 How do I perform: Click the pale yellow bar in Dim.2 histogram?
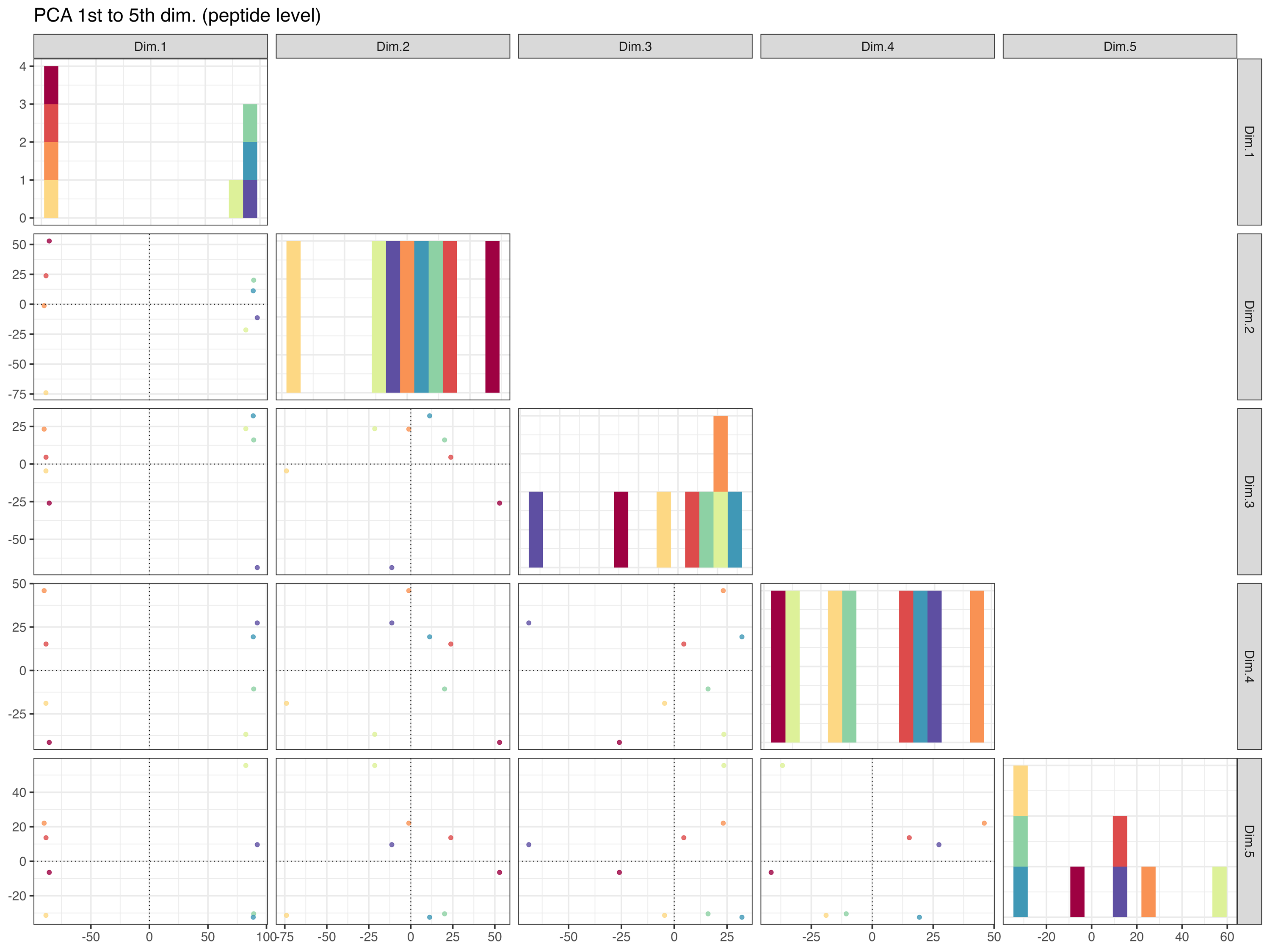[293, 317]
